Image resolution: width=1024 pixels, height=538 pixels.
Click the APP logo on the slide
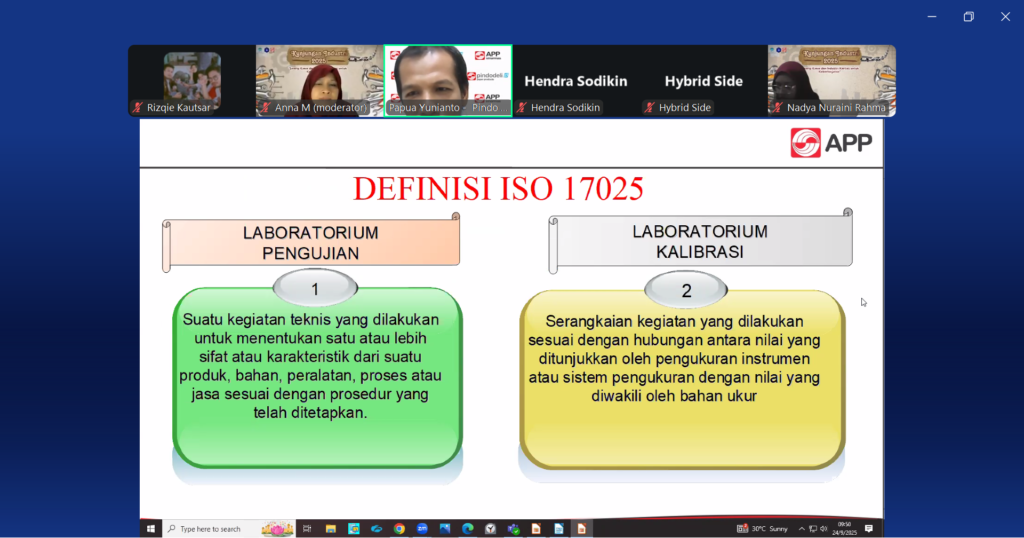click(832, 143)
